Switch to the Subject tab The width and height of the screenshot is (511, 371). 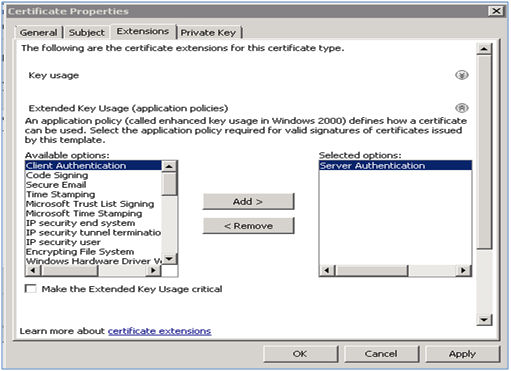(87, 33)
